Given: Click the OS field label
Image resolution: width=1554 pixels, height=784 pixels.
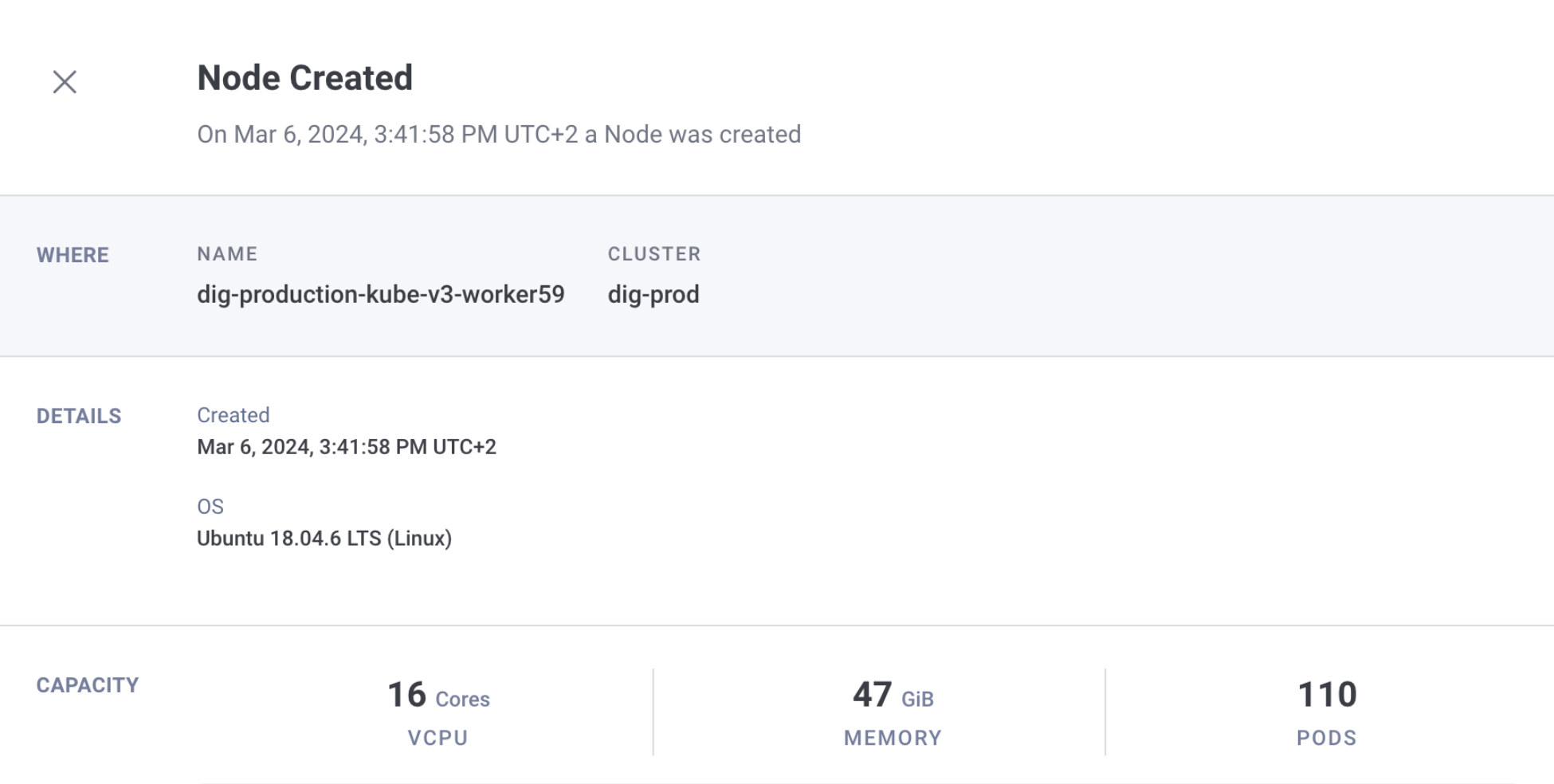Looking at the screenshot, I should point(210,507).
